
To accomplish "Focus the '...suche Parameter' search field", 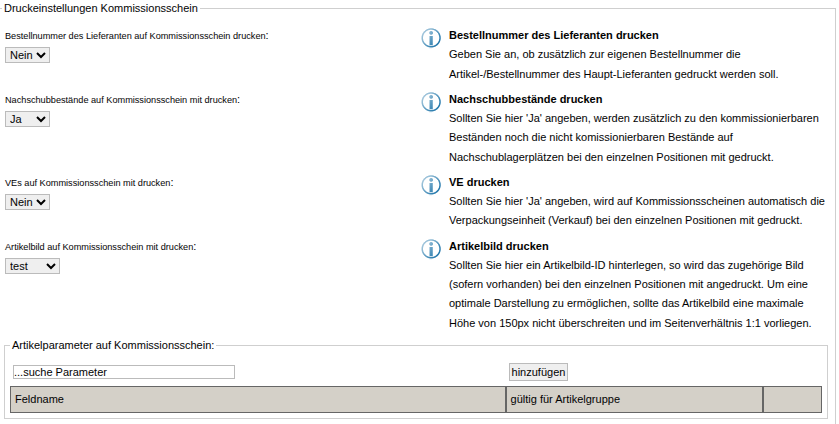I will 123,372.
